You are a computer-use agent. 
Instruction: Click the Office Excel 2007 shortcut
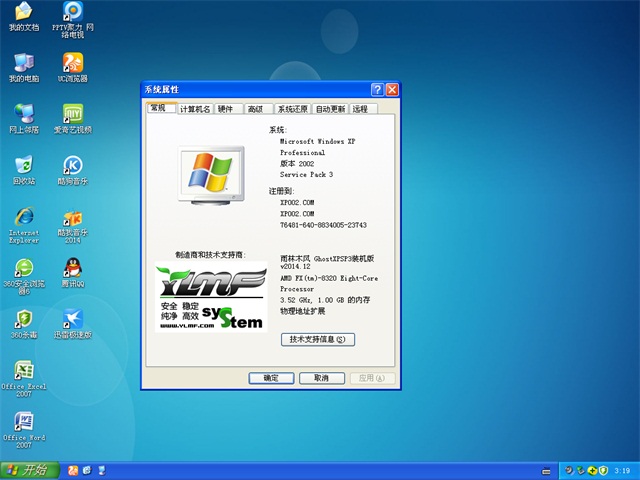[x=23, y=372]
